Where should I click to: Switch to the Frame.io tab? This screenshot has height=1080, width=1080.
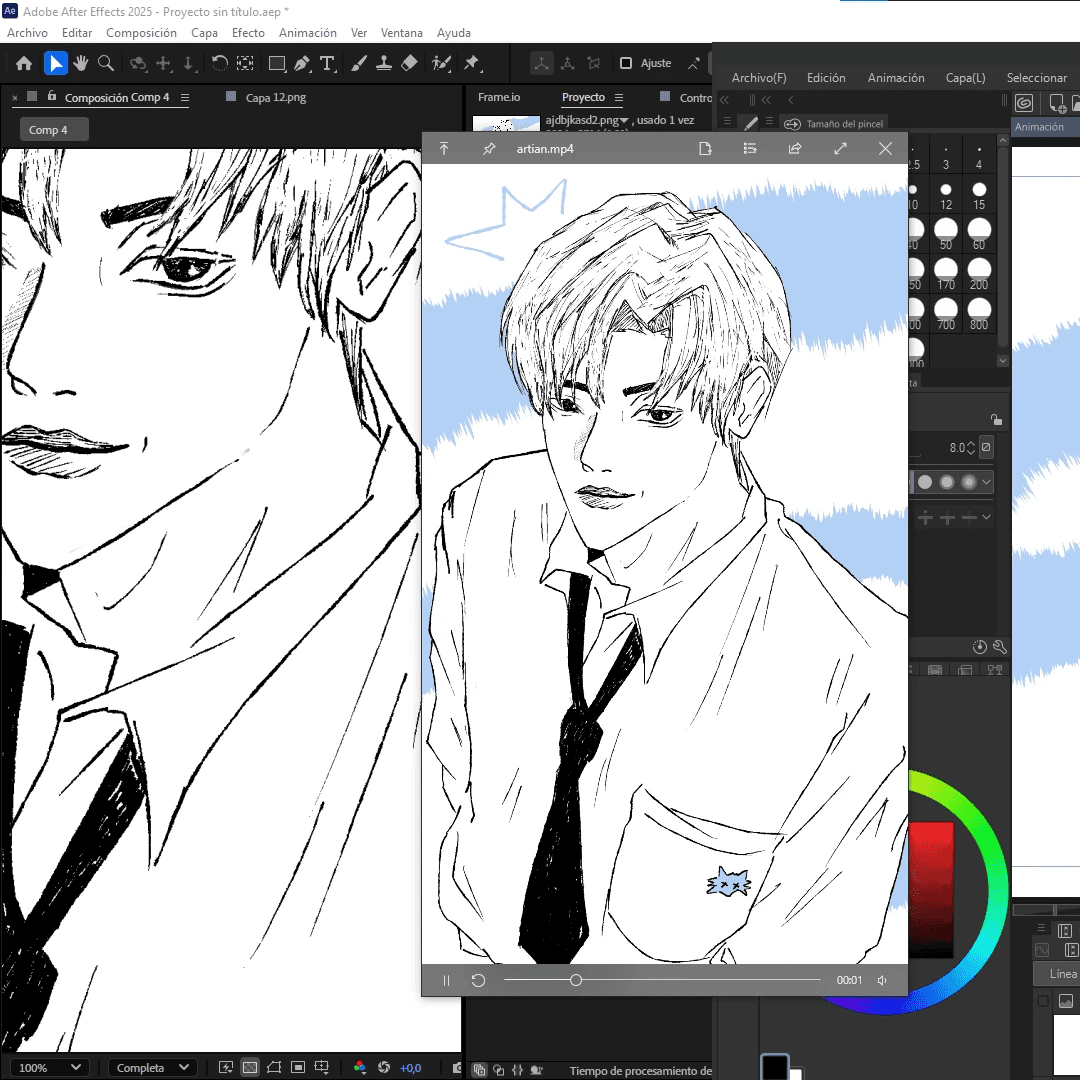click(499, 97)
